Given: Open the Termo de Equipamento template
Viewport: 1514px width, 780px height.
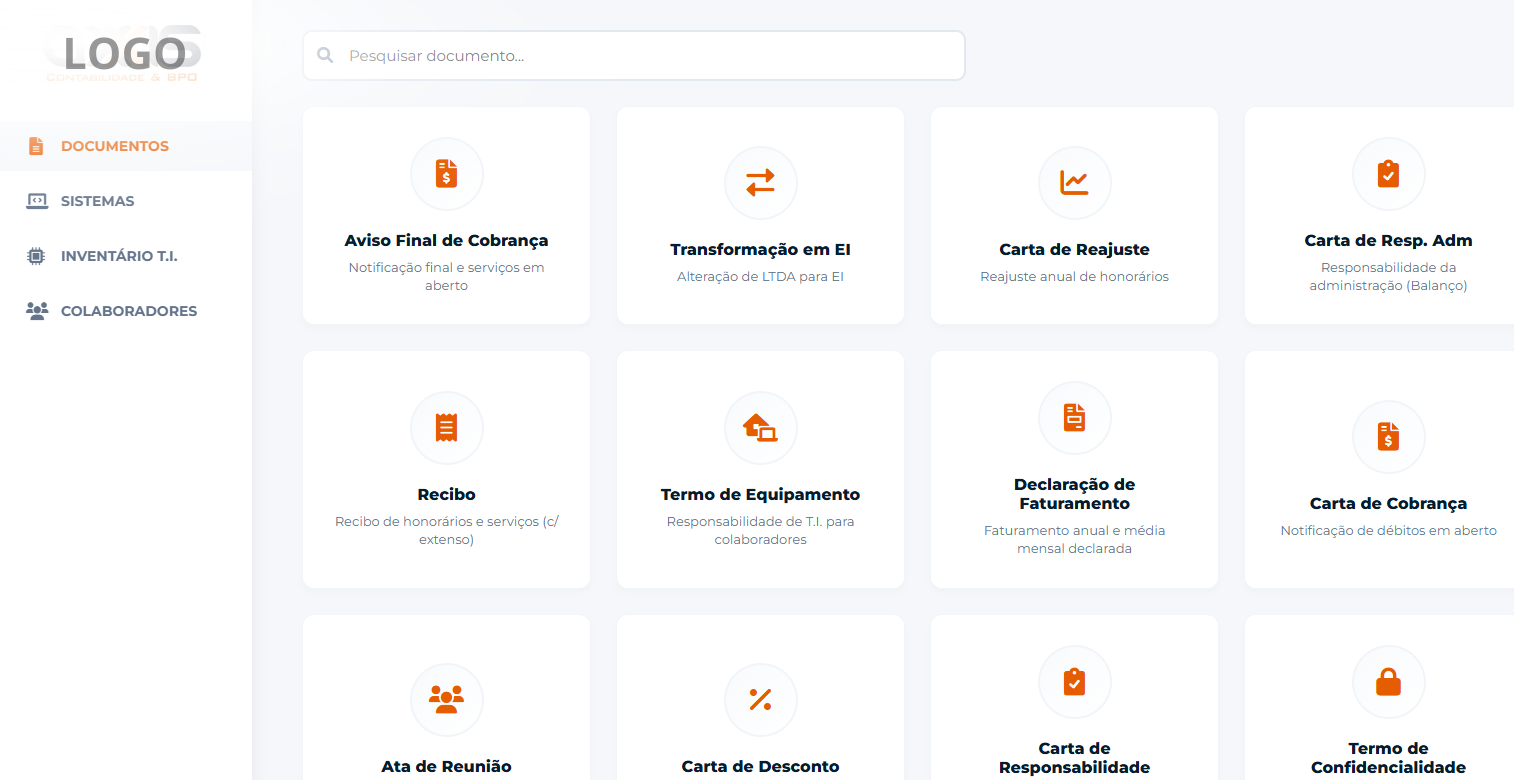Looking at the screenshot, I should pyautogui.click(x=760, y=470).
